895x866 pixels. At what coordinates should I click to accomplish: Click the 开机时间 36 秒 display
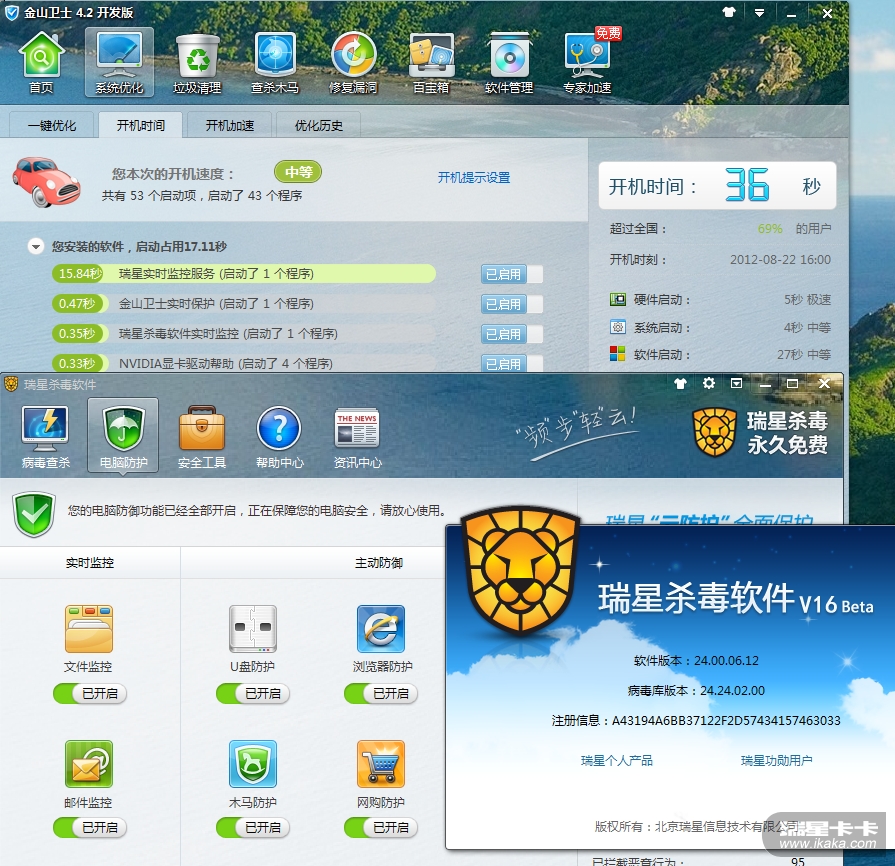717,186
